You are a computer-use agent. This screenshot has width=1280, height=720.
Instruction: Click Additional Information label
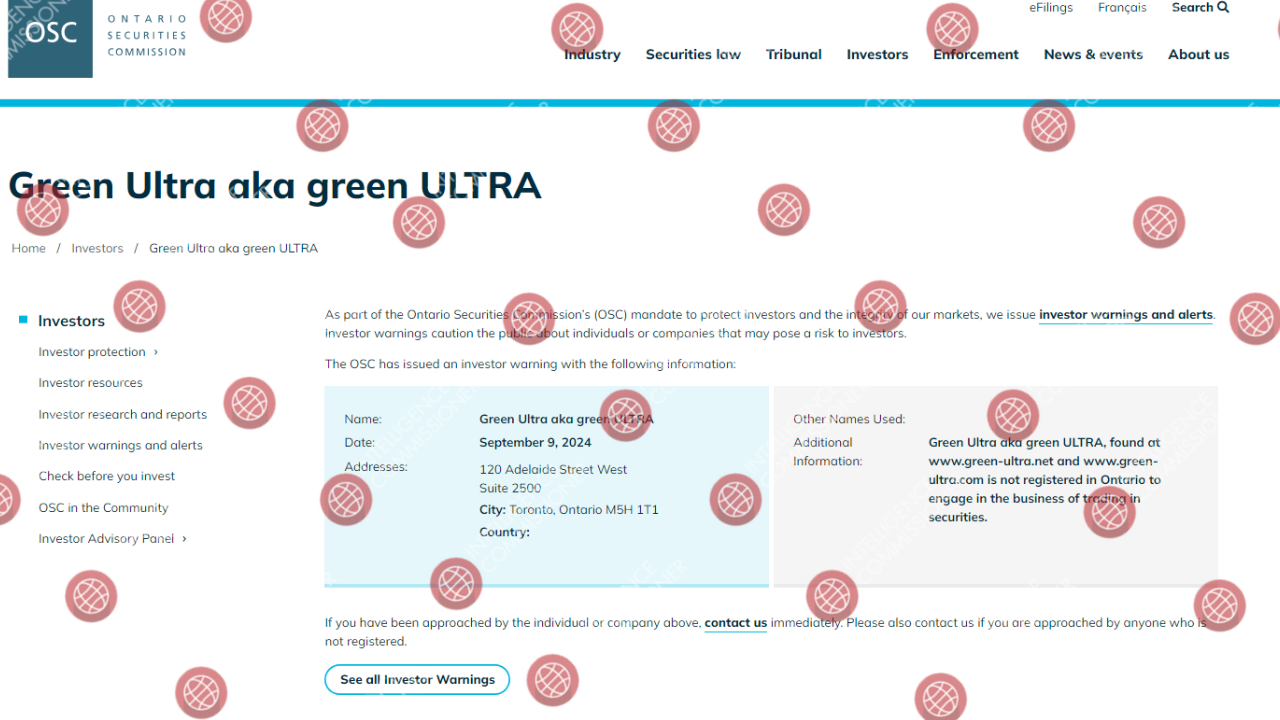tap(828, 452)
